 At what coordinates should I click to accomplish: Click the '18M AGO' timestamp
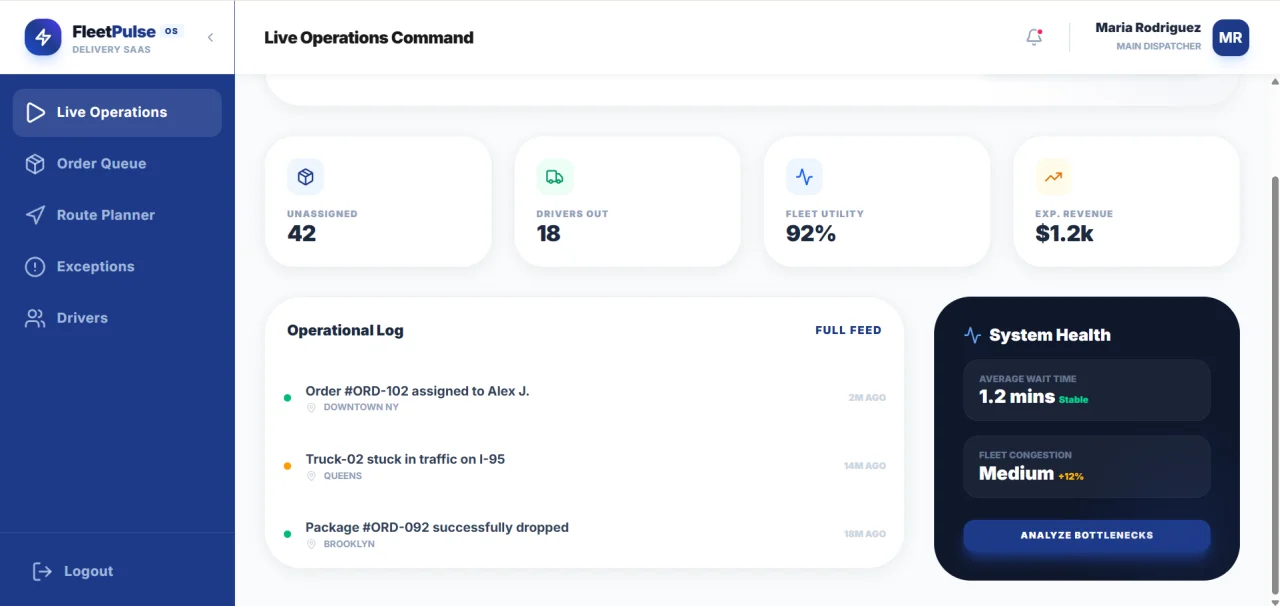click(x=865, y=534)
